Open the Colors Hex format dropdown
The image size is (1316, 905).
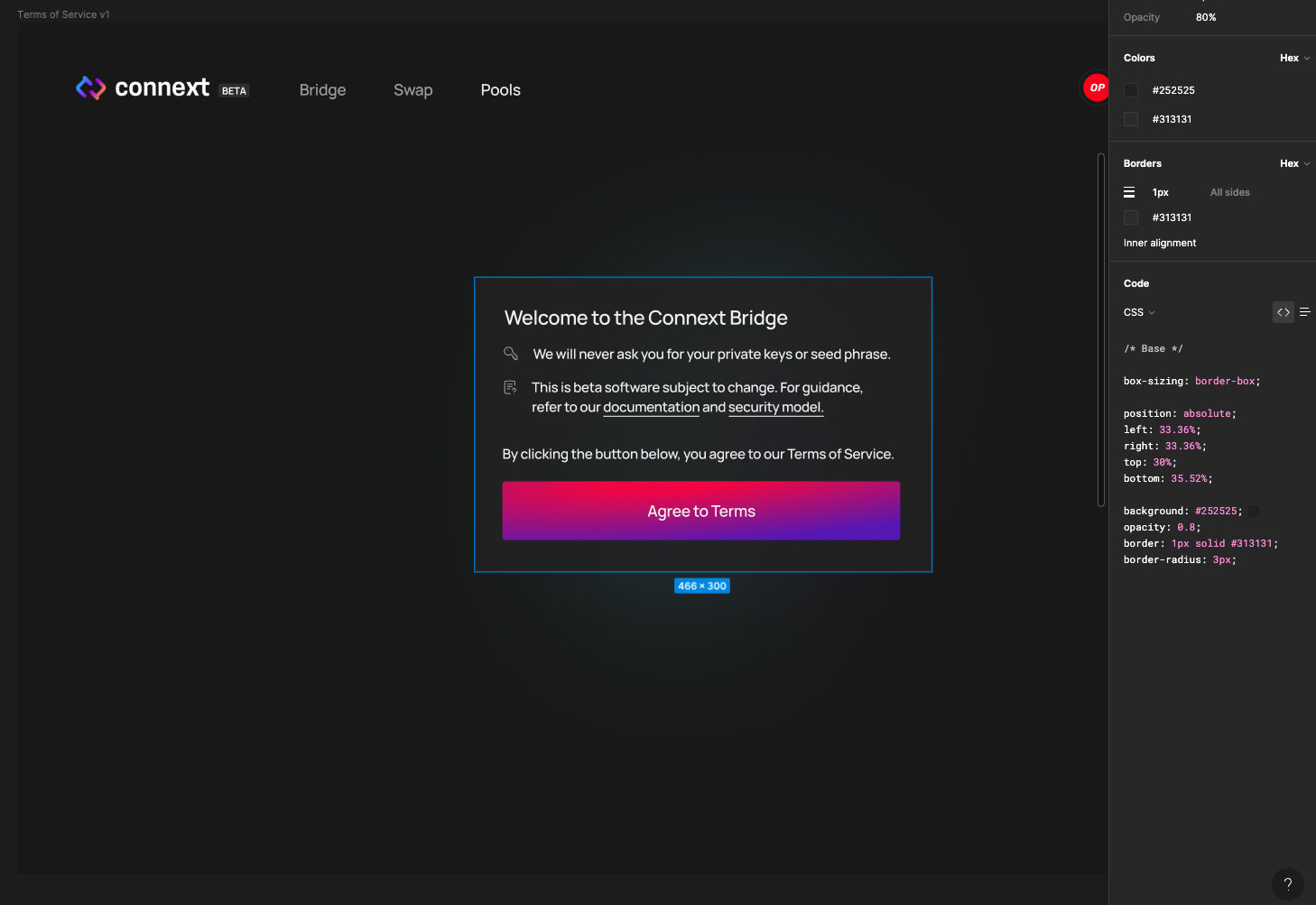(1293, 57)
